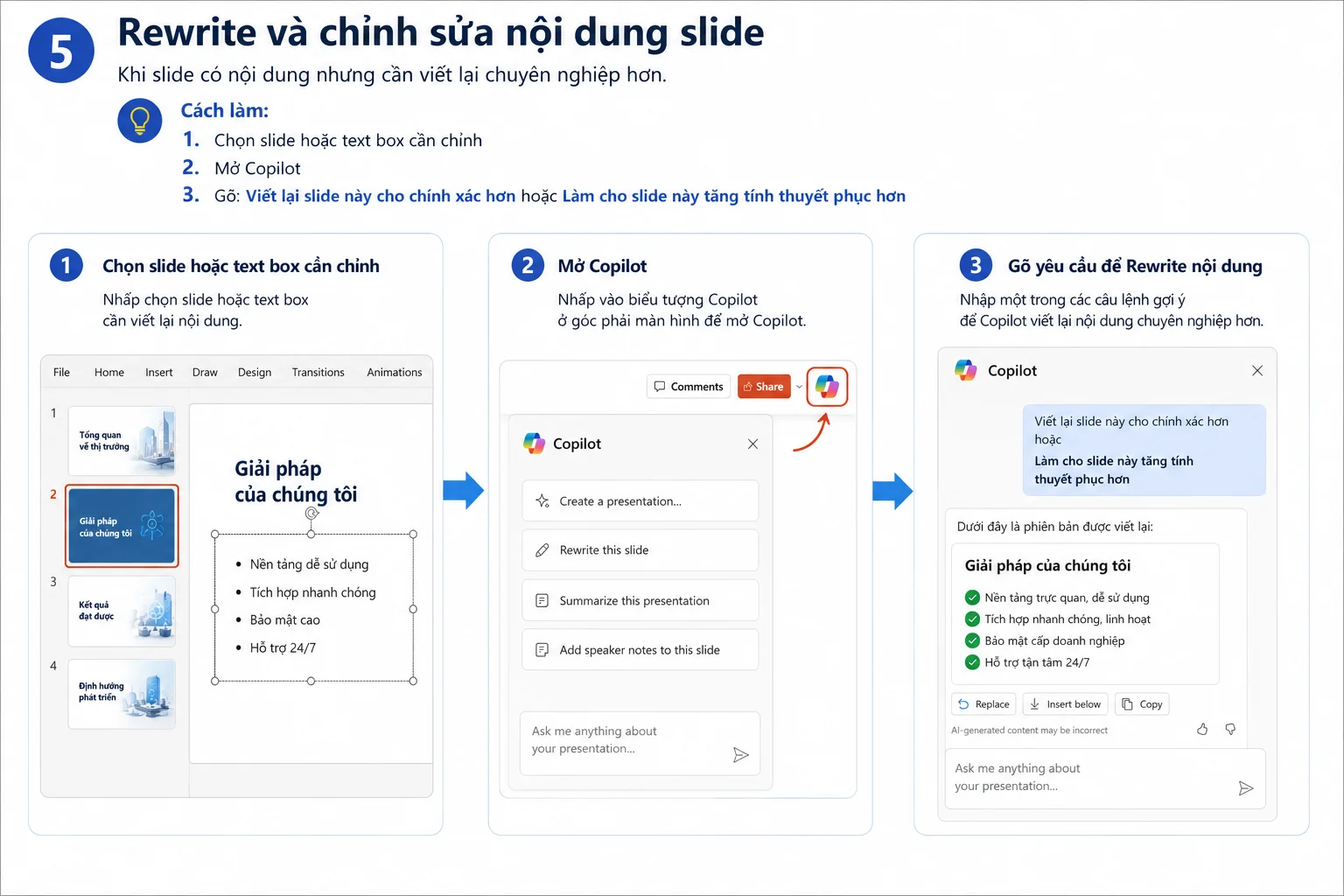The image size is (1344, 896).
Task: Give thumbs down feedback
Action: click(1230, 729)
